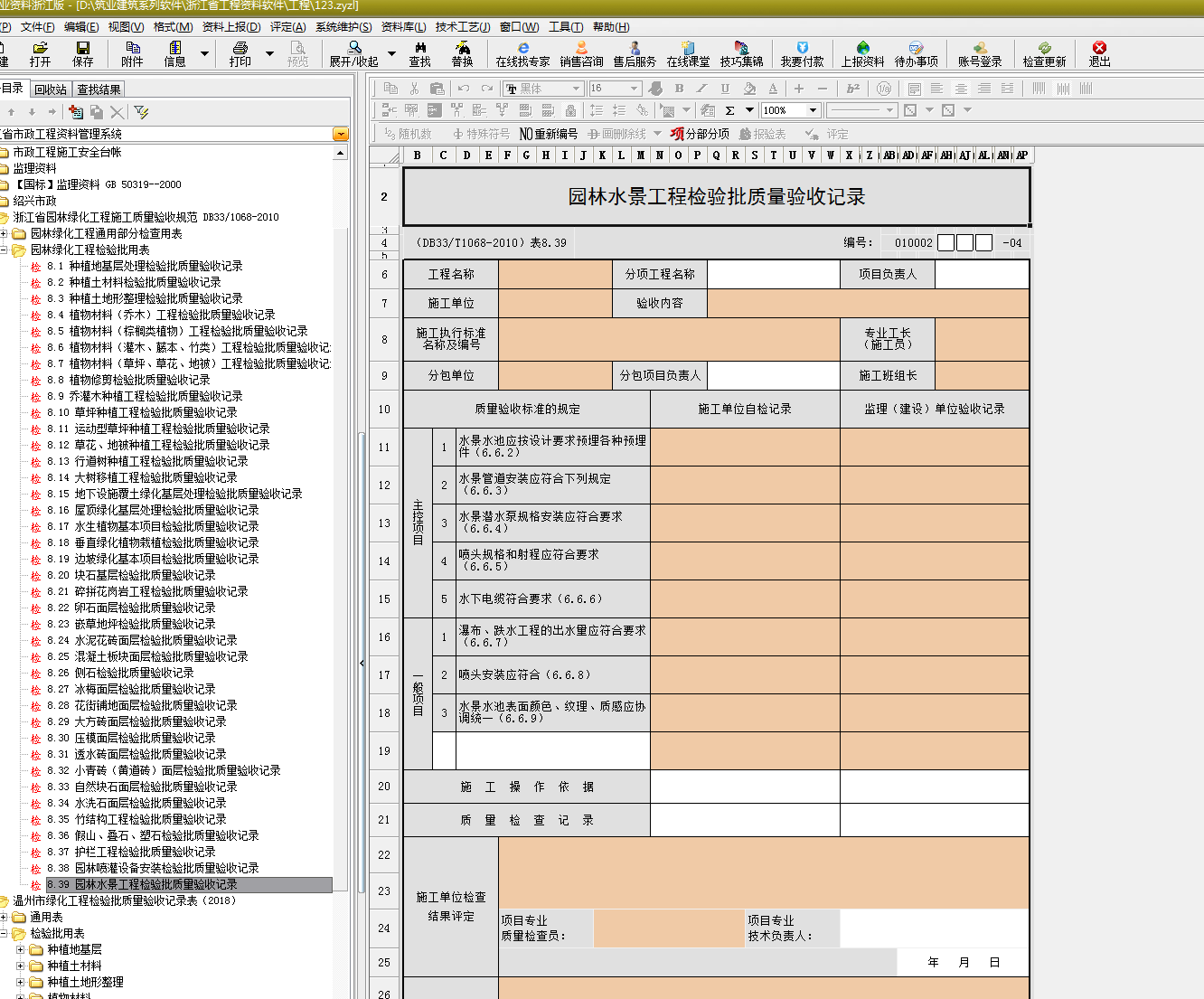Click the 信息 info icon

click(x=174, y=54)
